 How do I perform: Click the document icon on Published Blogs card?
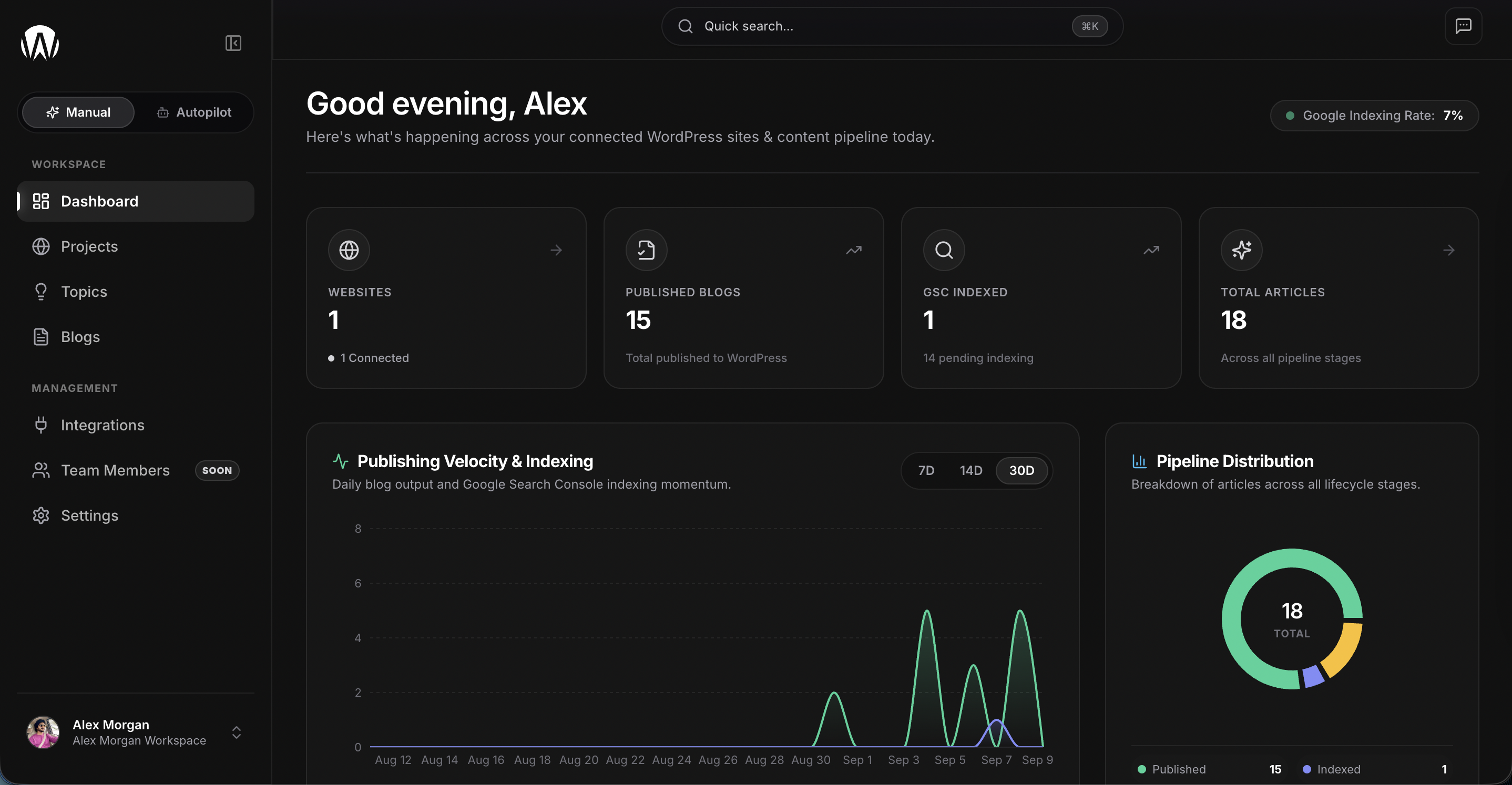(646, 250)
